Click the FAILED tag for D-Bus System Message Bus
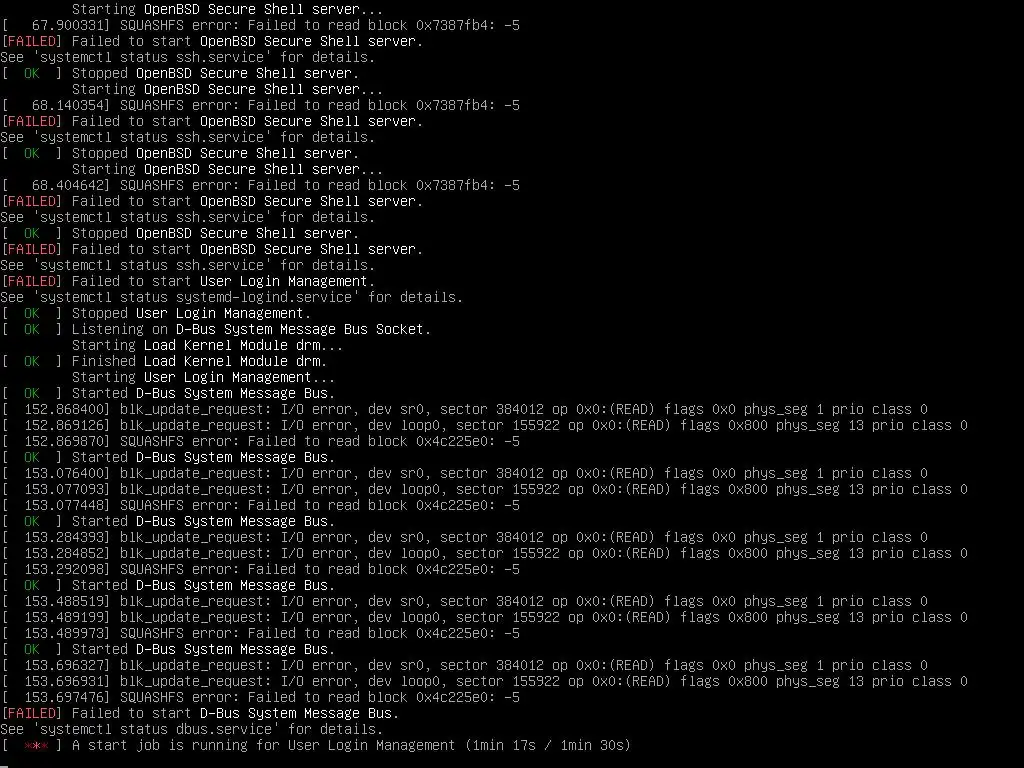Screen dimensions: 1024x768 point(31,713)
